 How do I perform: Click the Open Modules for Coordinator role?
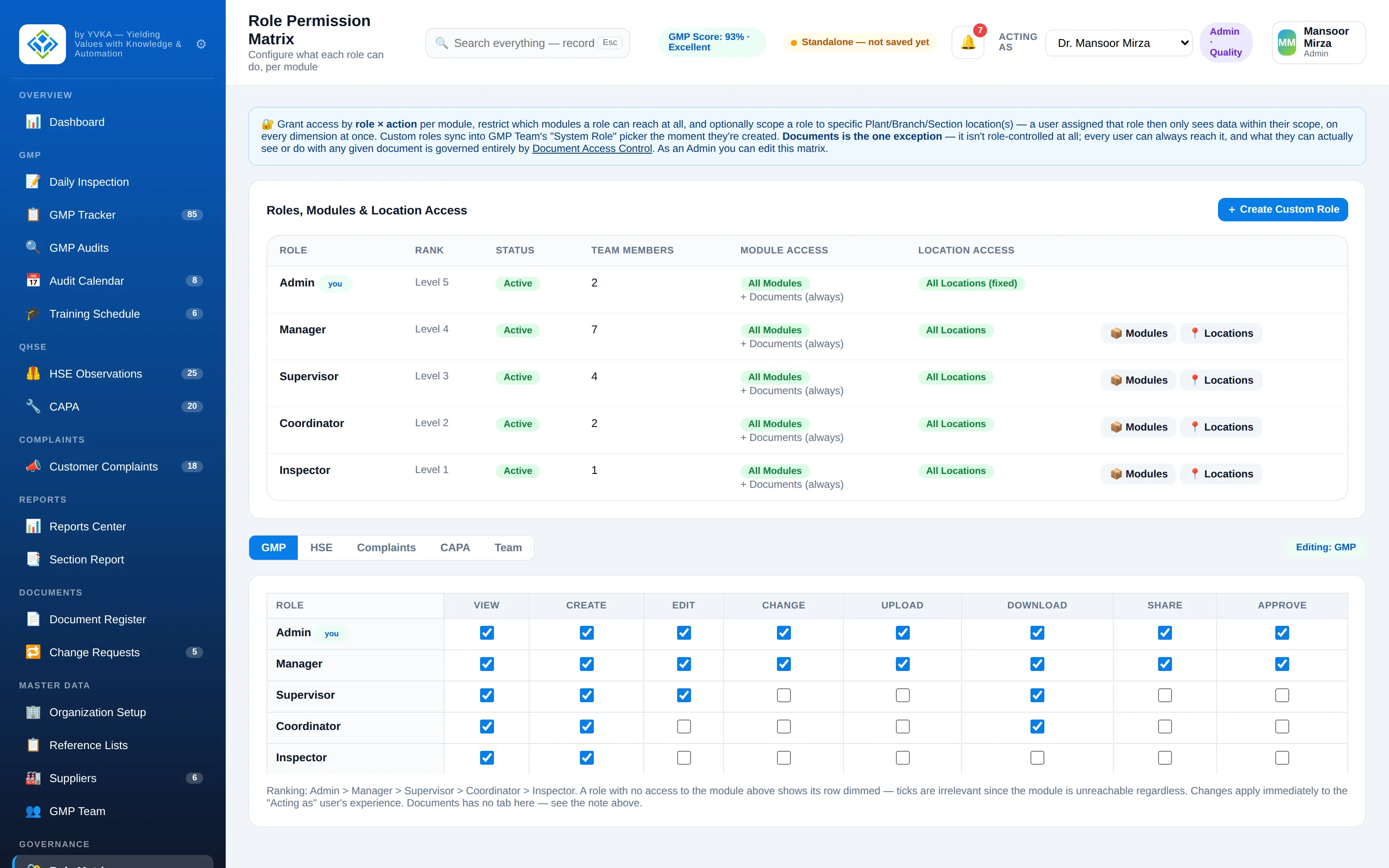1138,427
